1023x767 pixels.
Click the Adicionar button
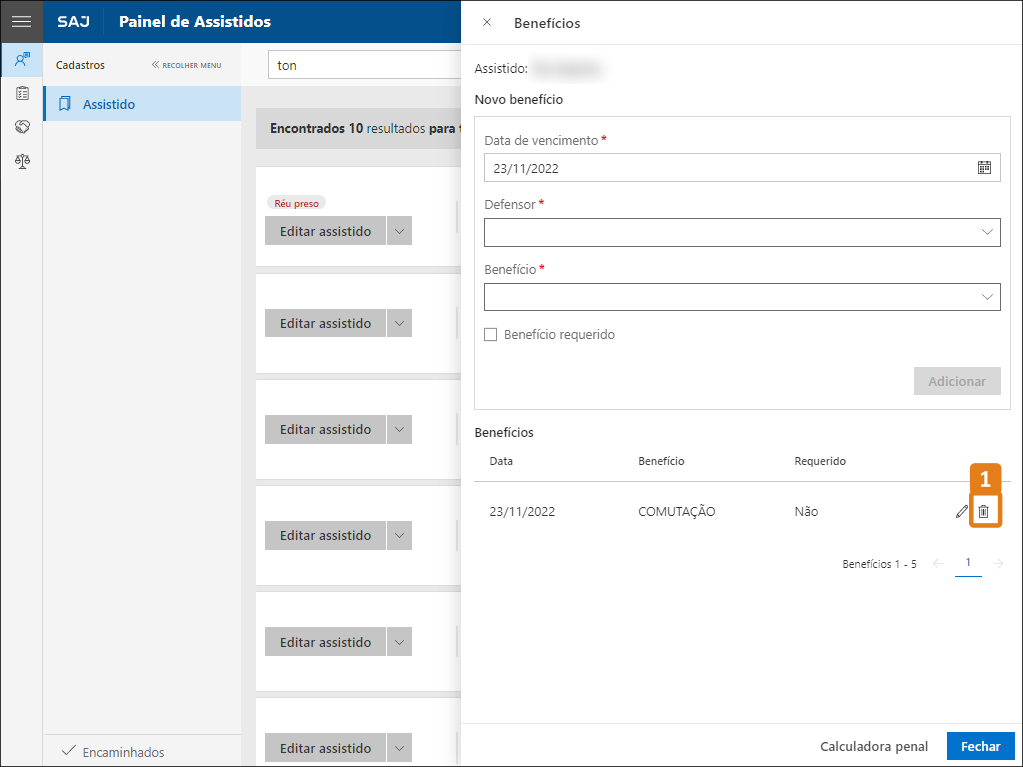pos(956,381)
